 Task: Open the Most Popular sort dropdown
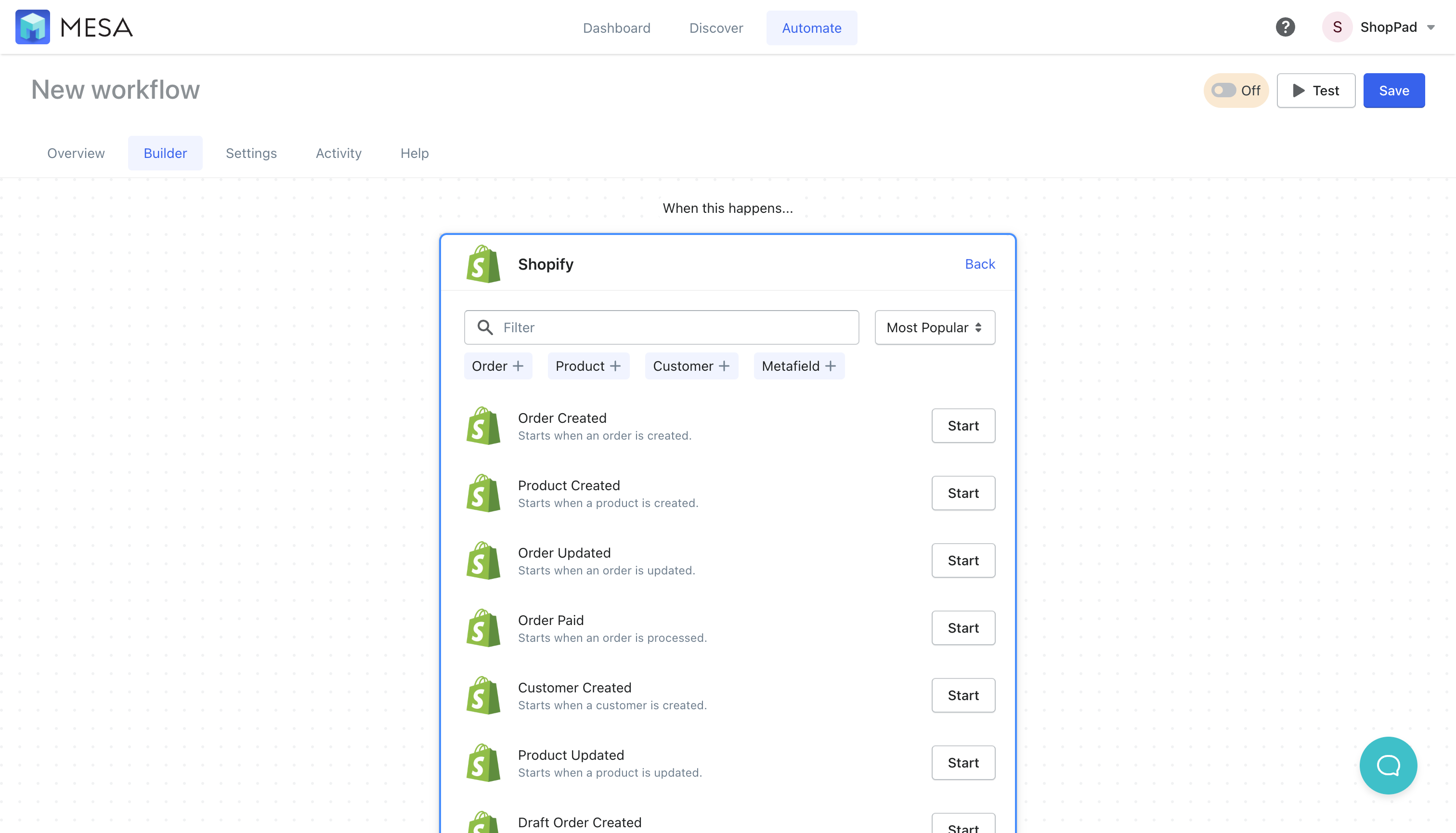click(935, 327)
